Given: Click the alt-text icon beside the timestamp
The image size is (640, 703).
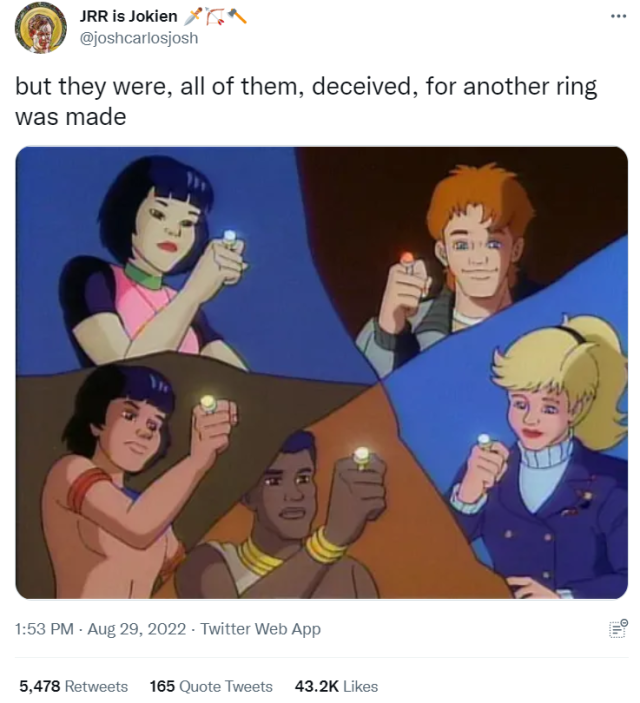Looking at the screenshot, I should point(618,629).
